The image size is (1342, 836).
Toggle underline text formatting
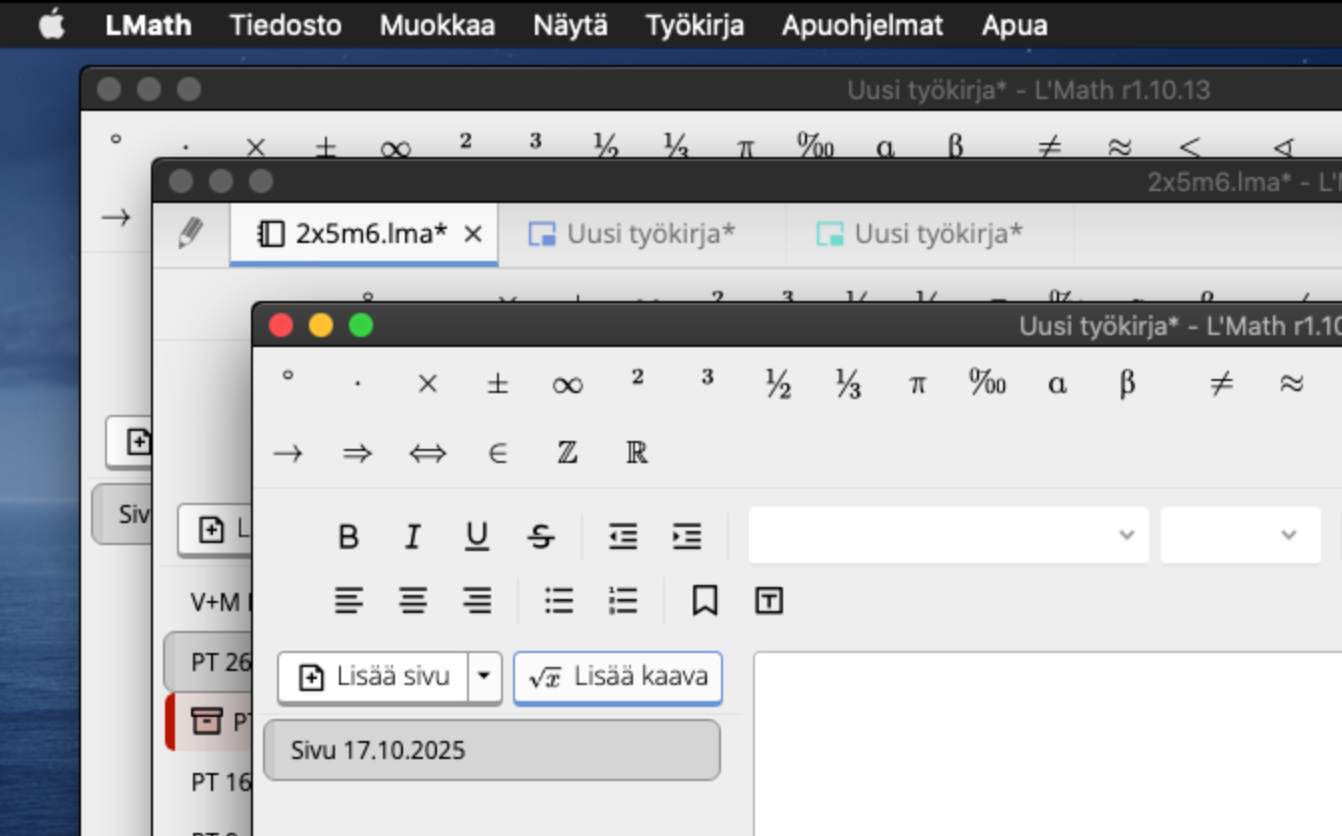coord(477,537)
